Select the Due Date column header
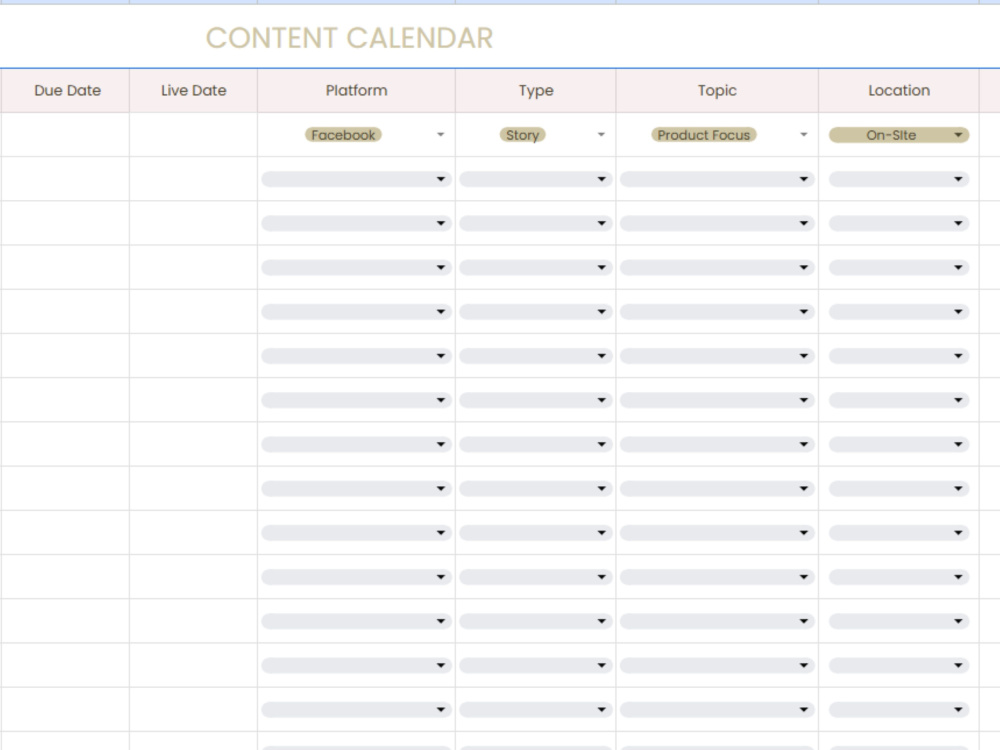 point(65,91)
